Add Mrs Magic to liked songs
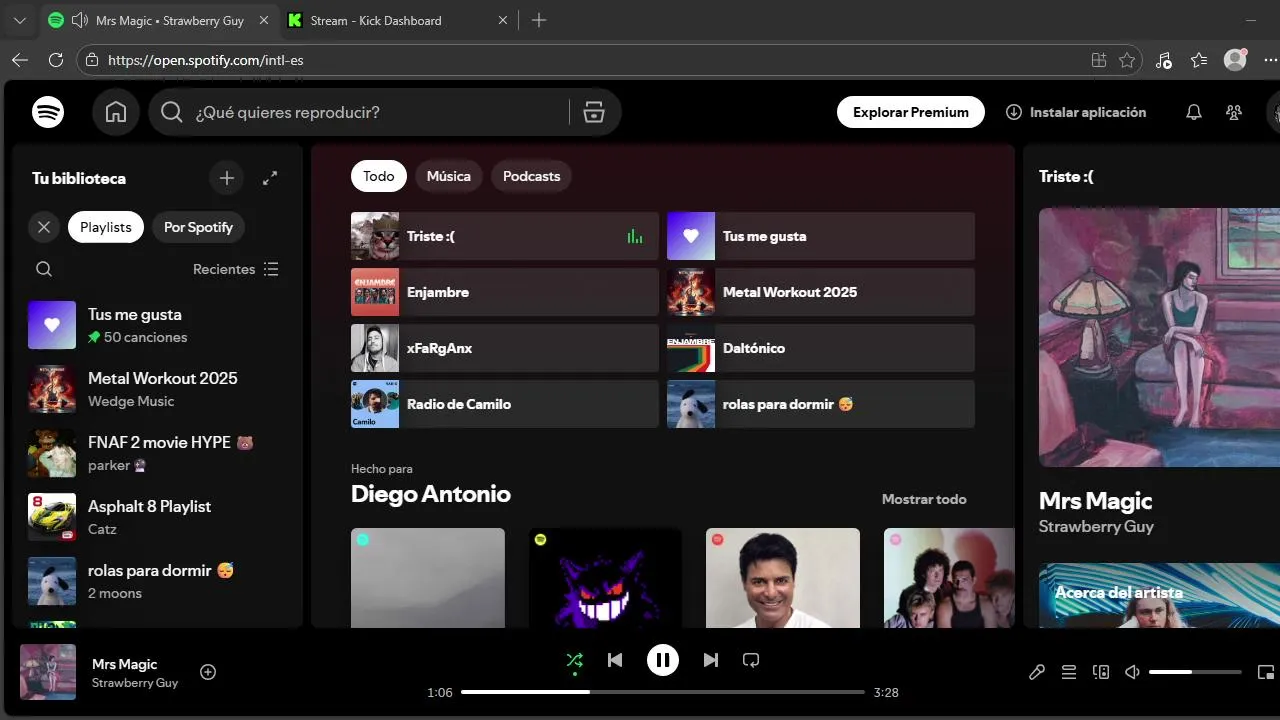Viewport: 1280px width, 720px height. 208,672
